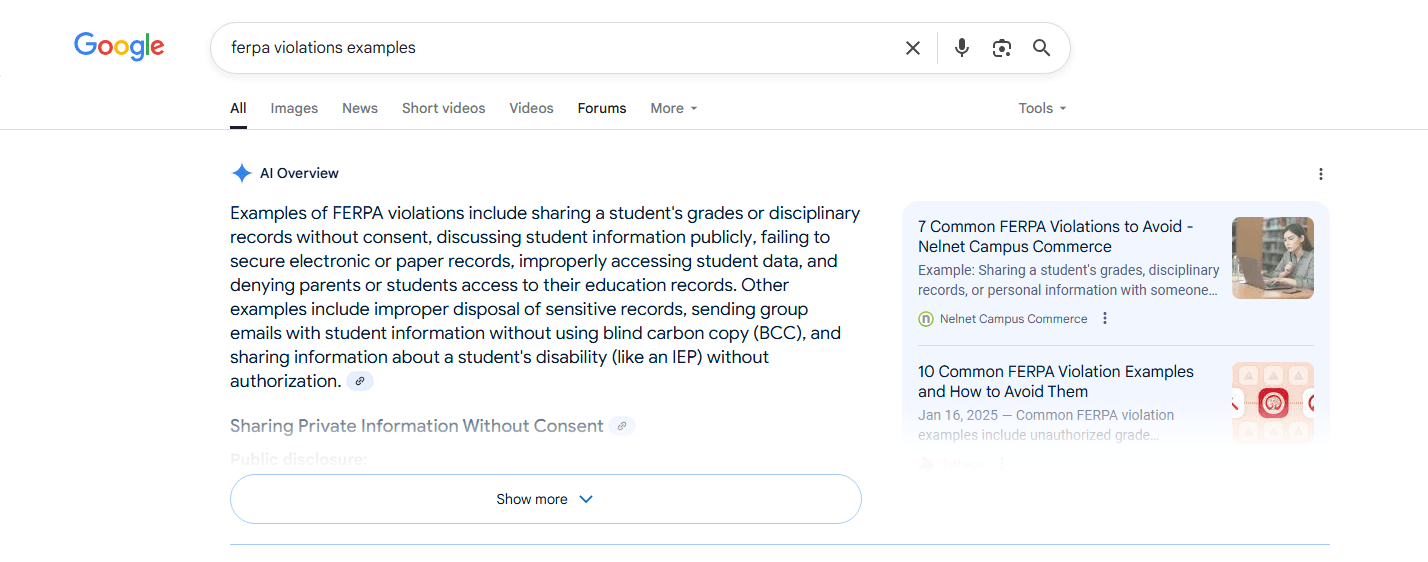Expand AI Overview with Show more
1428x562 pixels.
click(x=545, y=499)
